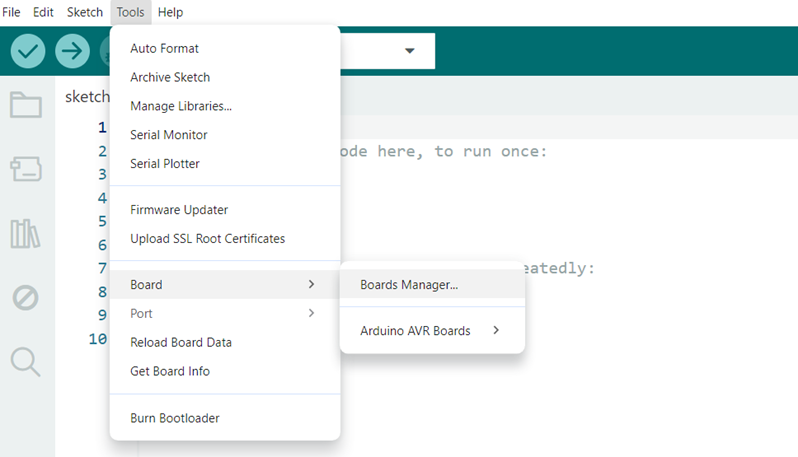Expand the Board submenu chevron
Screen dimensions: 798x457
(x=311, y=284)
